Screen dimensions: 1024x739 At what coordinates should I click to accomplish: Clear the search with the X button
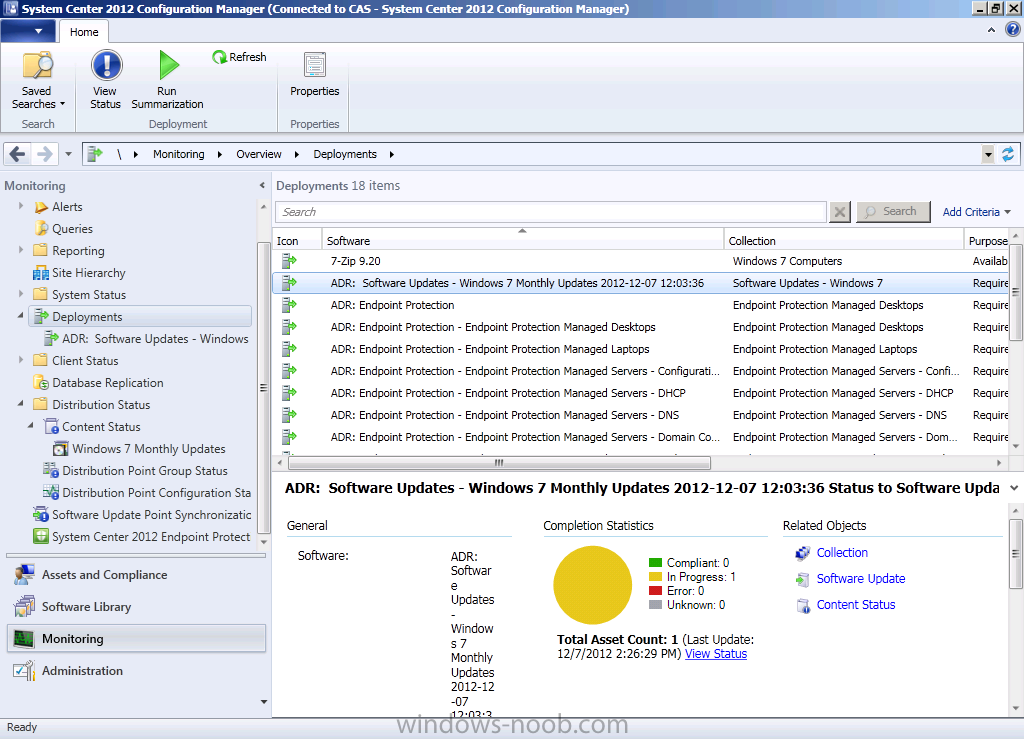tap(840, 212)
